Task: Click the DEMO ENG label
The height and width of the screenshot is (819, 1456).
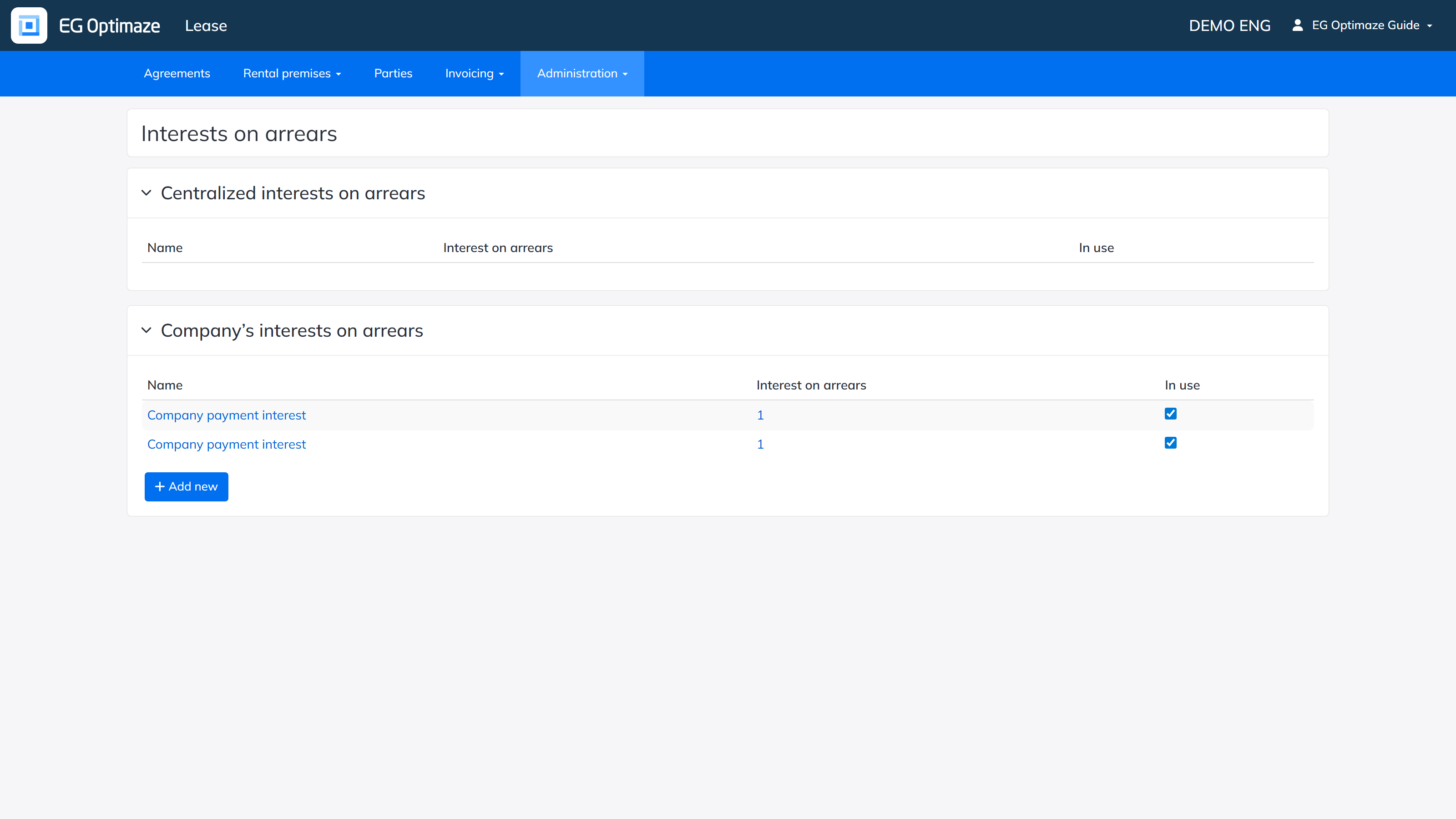Action: tap(1230, 25)
